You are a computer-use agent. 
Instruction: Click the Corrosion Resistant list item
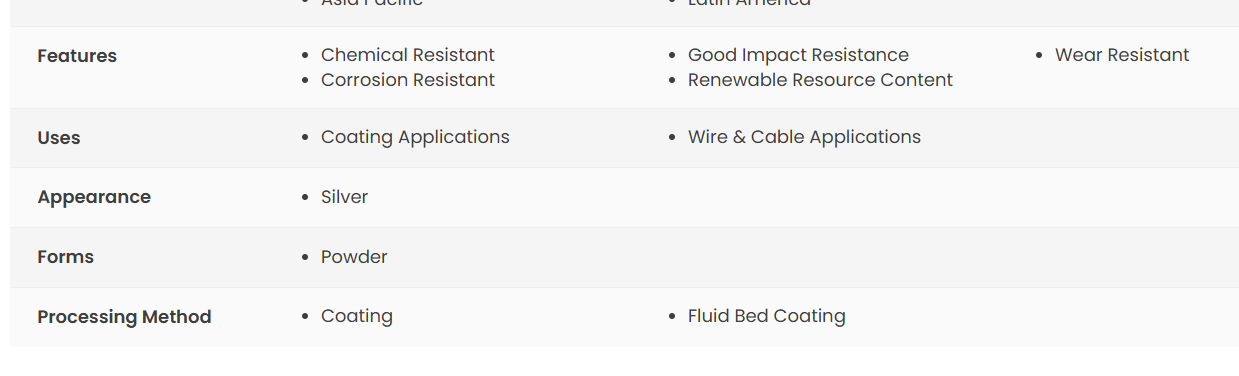(x=408, y=80)
